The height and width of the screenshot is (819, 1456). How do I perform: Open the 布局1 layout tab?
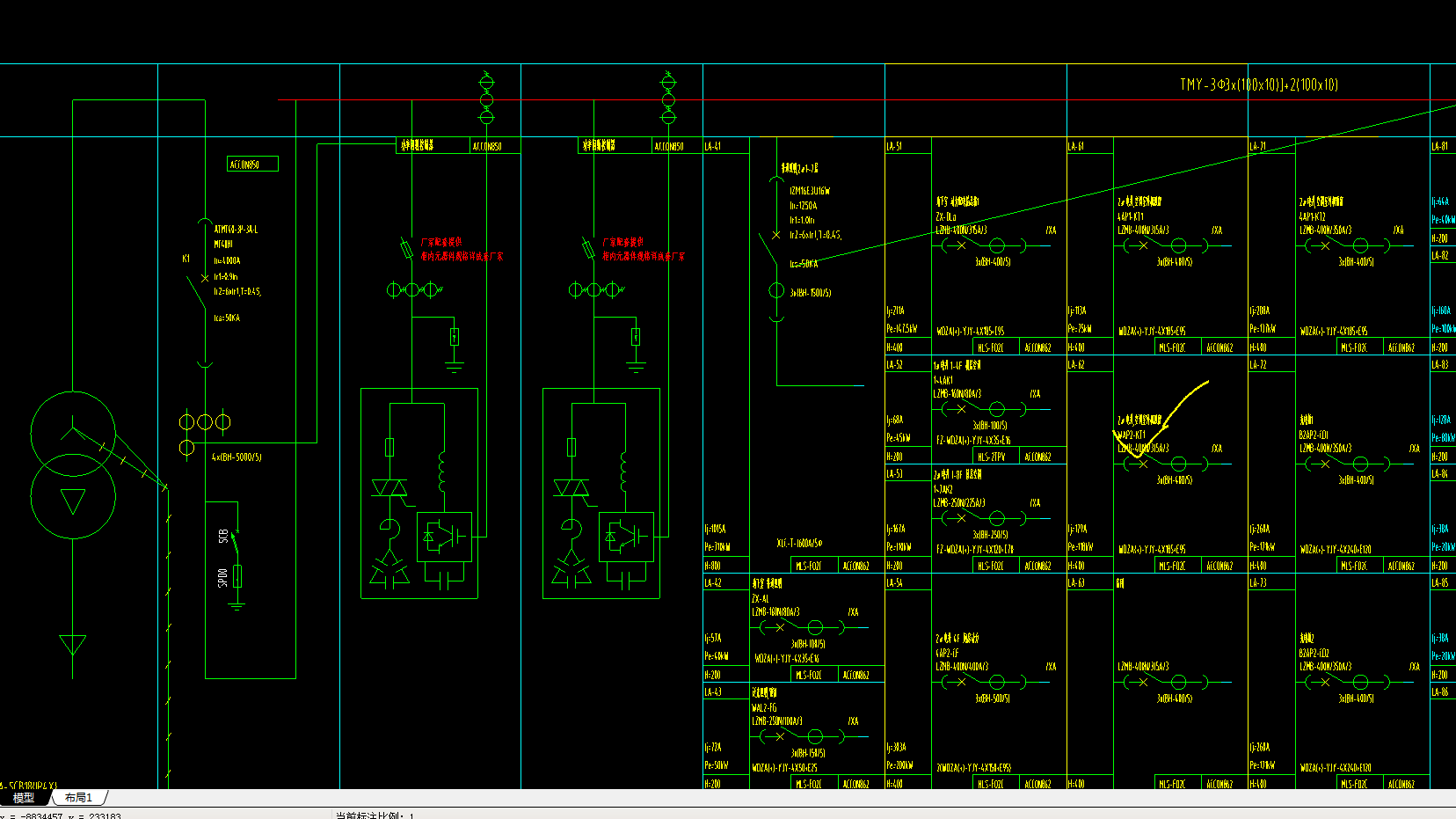click(78, 798)
